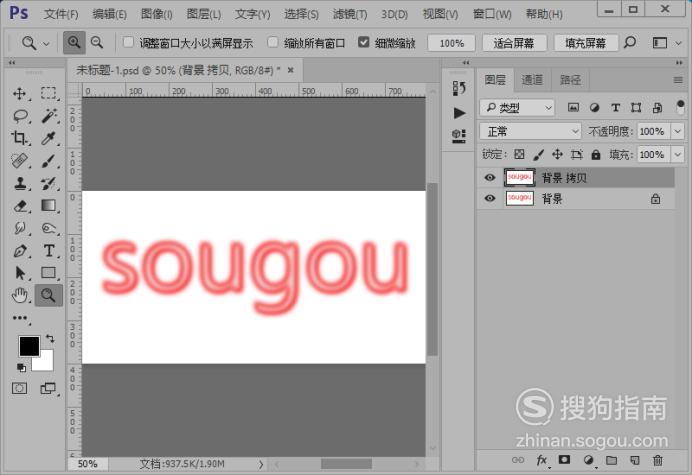Select the Eraser tool
The width and height of the screenshot is (692, 475).
[x=20, y=206]
